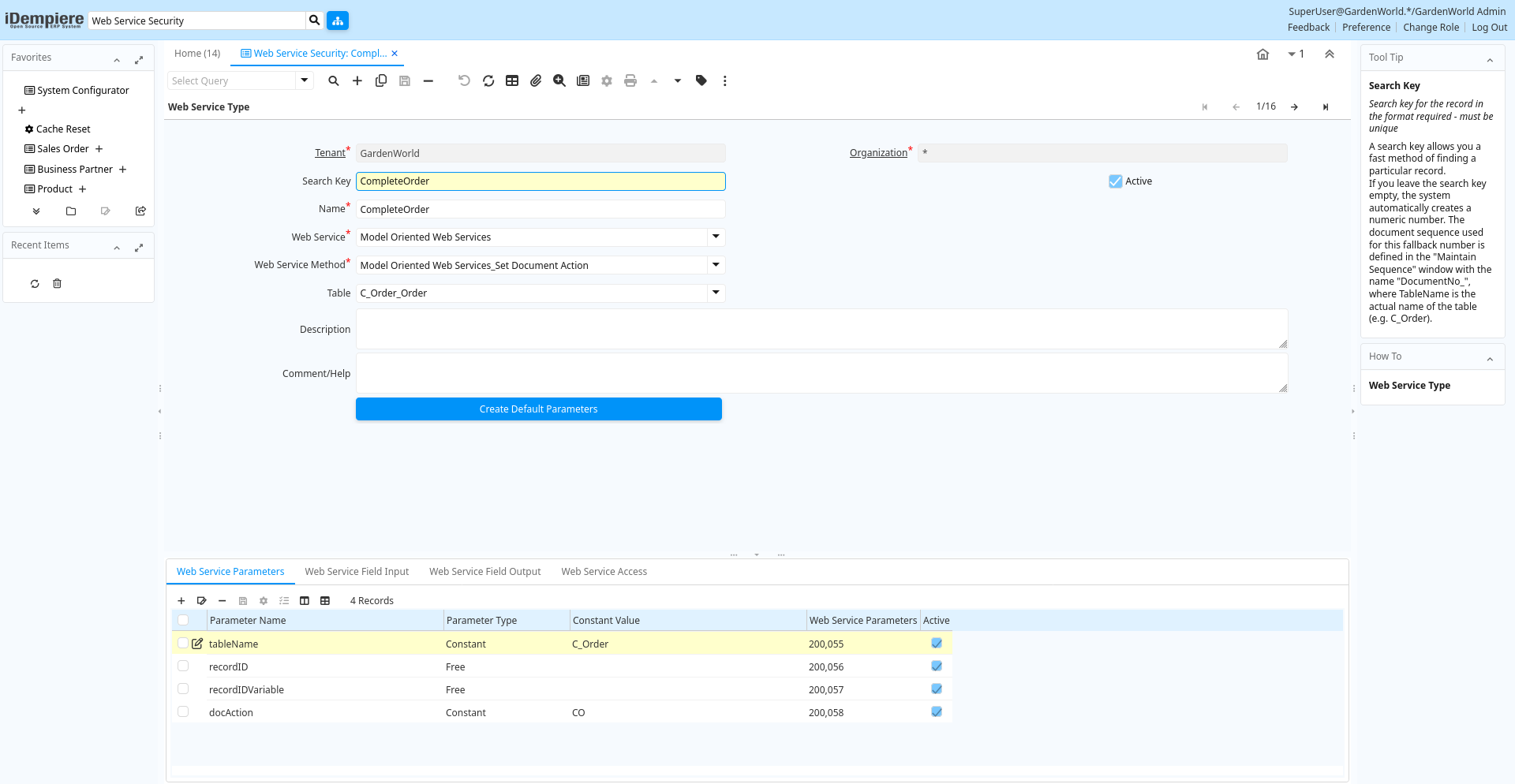Image resolution: width=1515 pixels, height=784 pixels.
Task: Open the Web Service Access tab
Action: click(x=604, y=572)
